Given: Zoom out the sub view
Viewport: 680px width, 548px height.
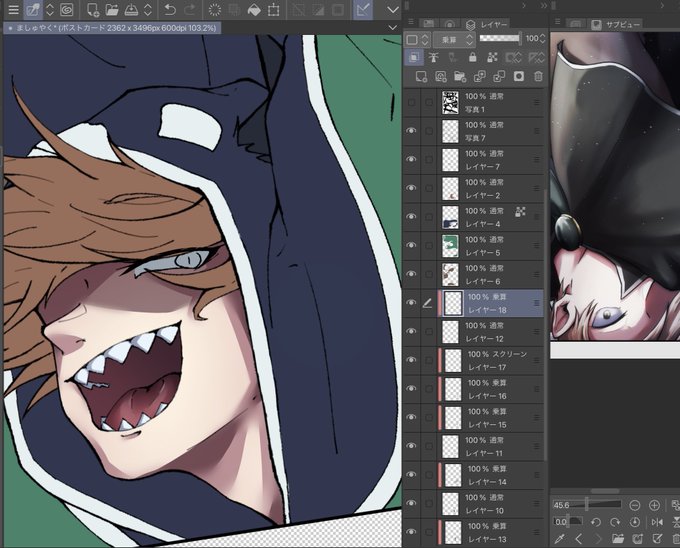Looking at the screenshot, I should click(x=634, y=505).
